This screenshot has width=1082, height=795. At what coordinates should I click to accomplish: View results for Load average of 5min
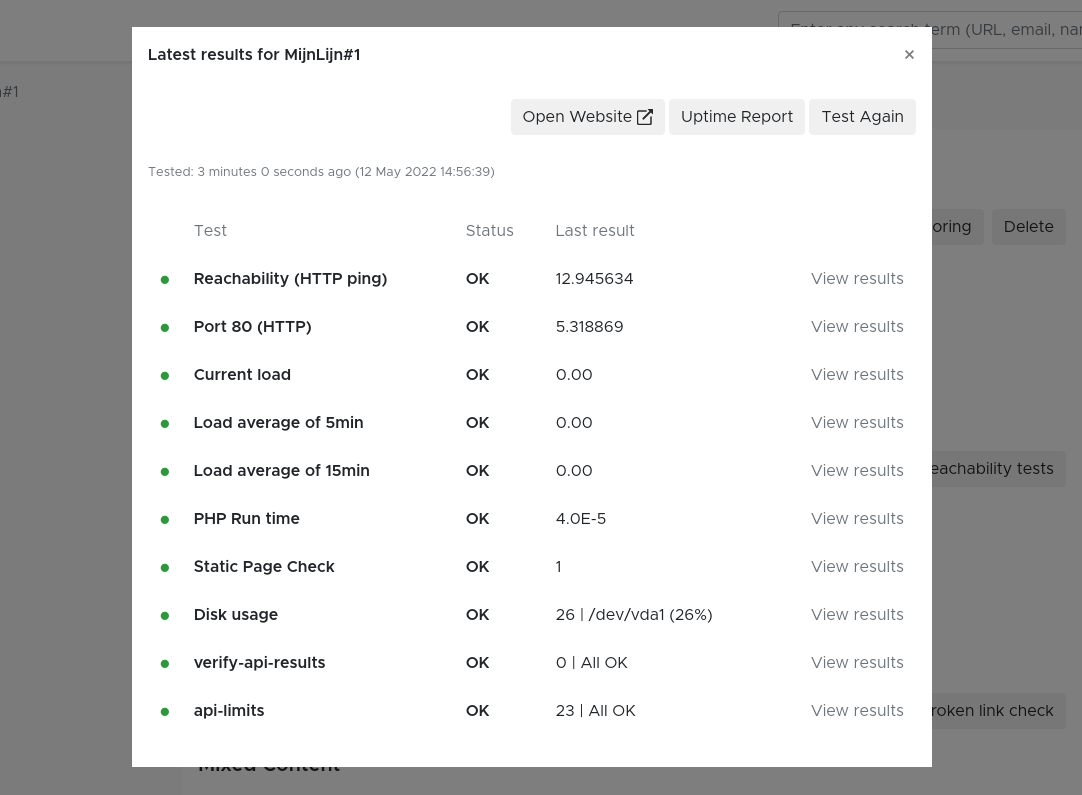857,423
